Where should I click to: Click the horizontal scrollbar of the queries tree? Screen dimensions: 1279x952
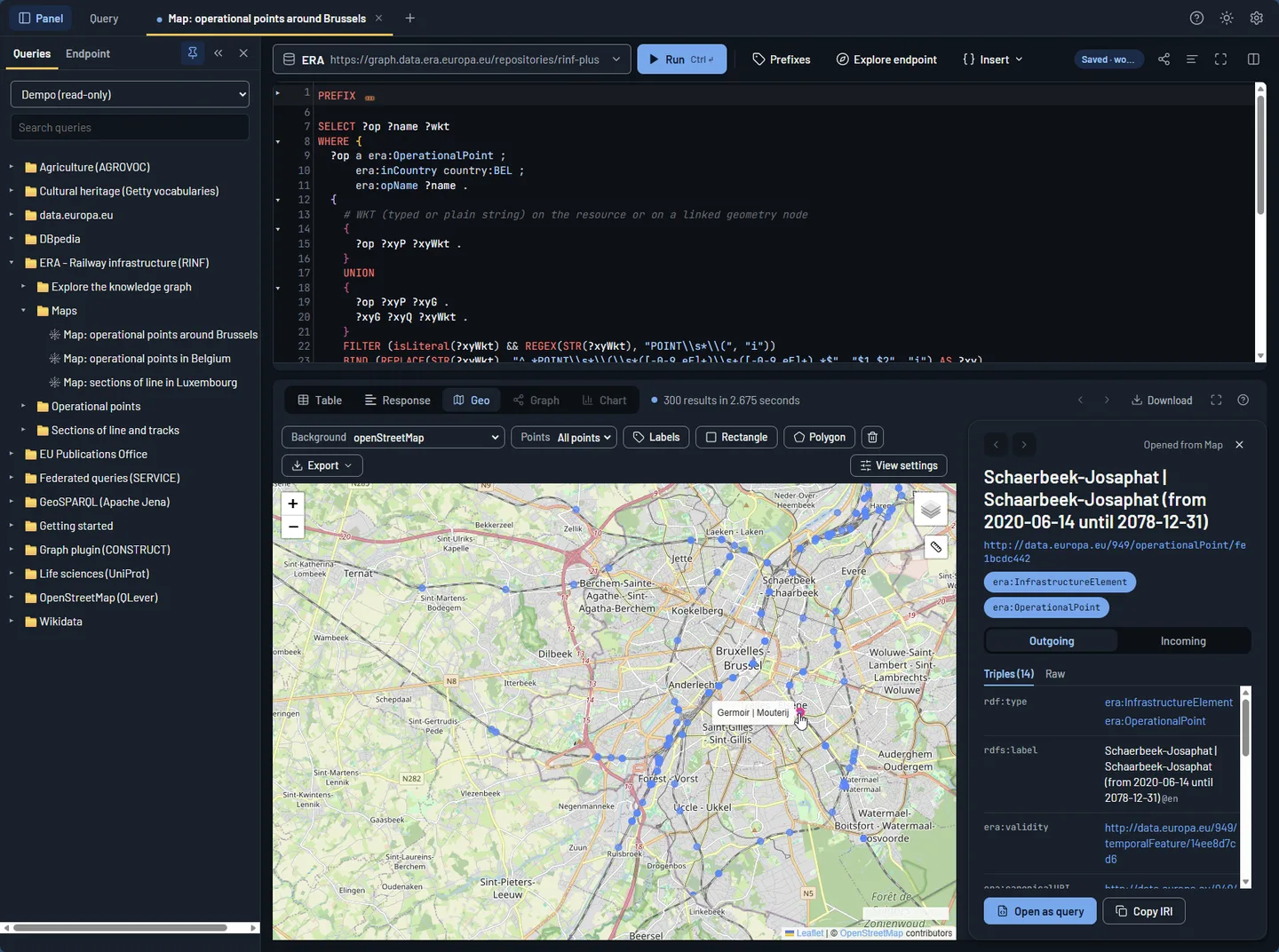[120, 928]
